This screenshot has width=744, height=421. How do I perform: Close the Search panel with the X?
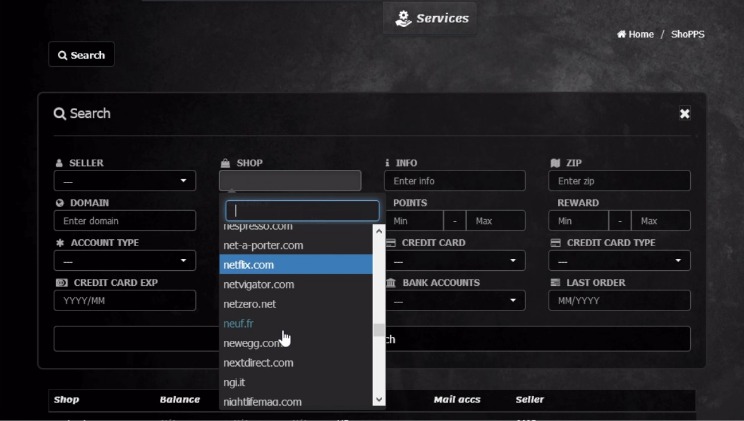coord(684,114)
